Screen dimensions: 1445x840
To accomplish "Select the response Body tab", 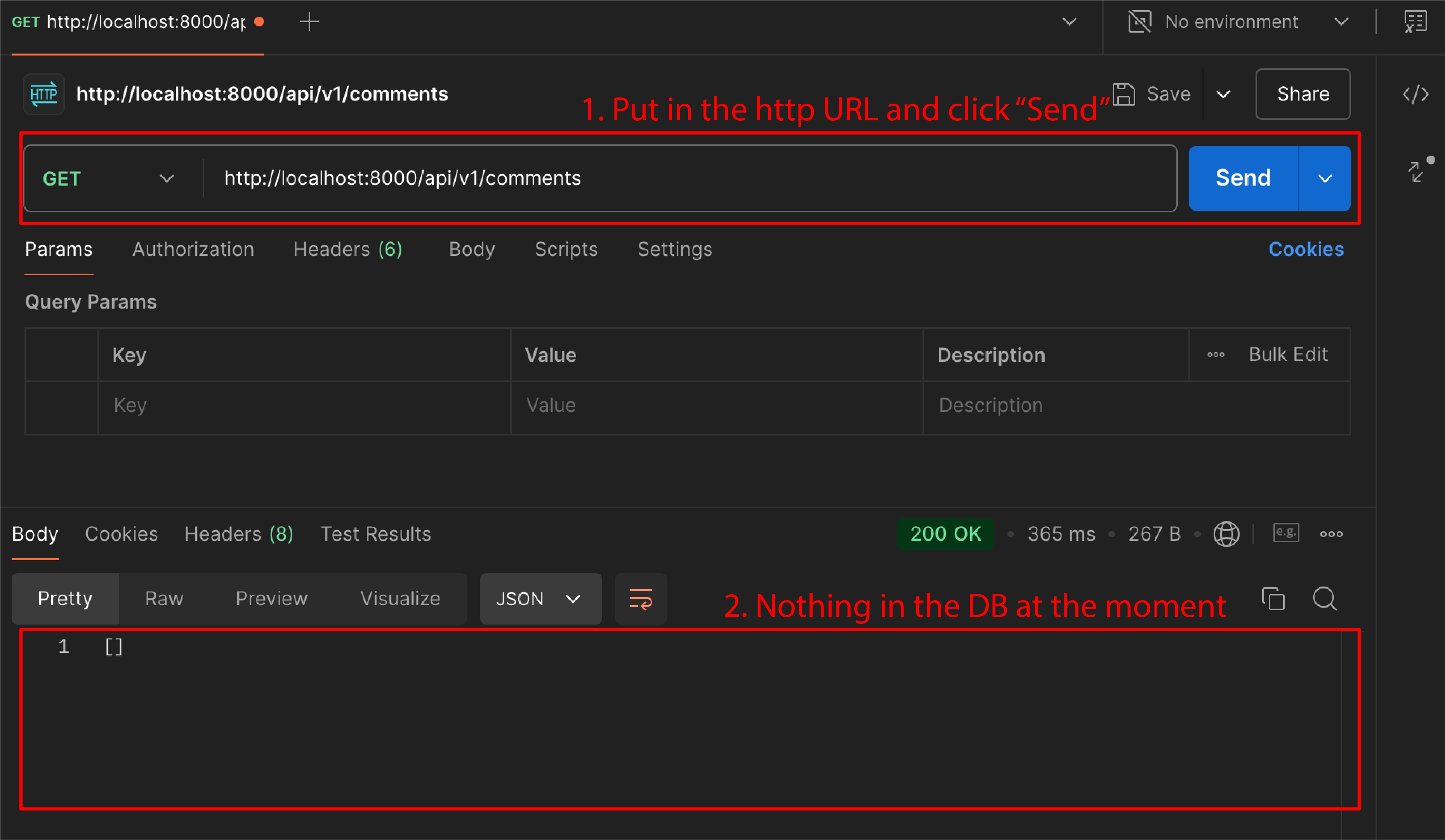I will coord(35,534).
